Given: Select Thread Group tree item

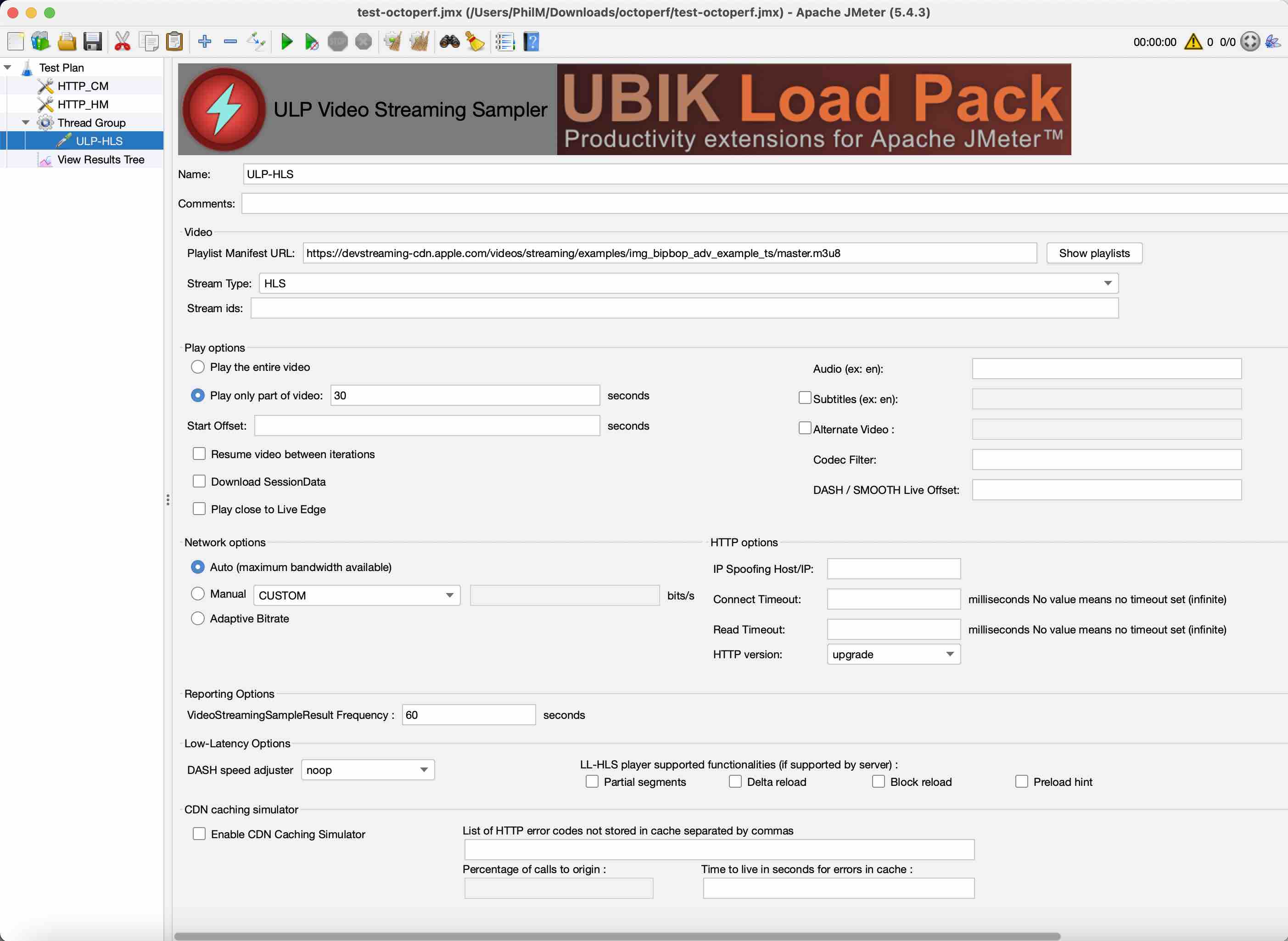Looking at the screenshot, I should 91,123.
